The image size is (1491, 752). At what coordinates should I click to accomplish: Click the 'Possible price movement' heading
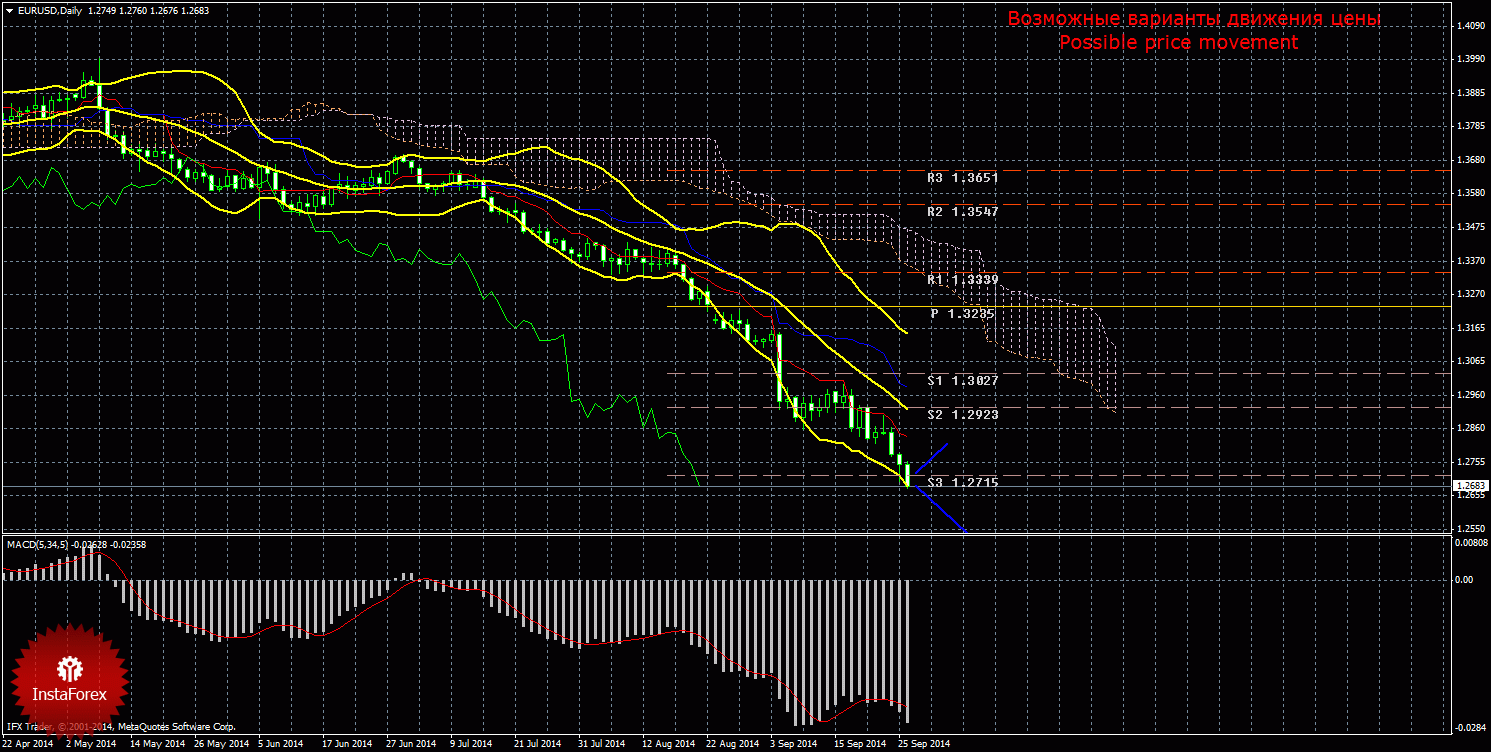pos(1179,43)
